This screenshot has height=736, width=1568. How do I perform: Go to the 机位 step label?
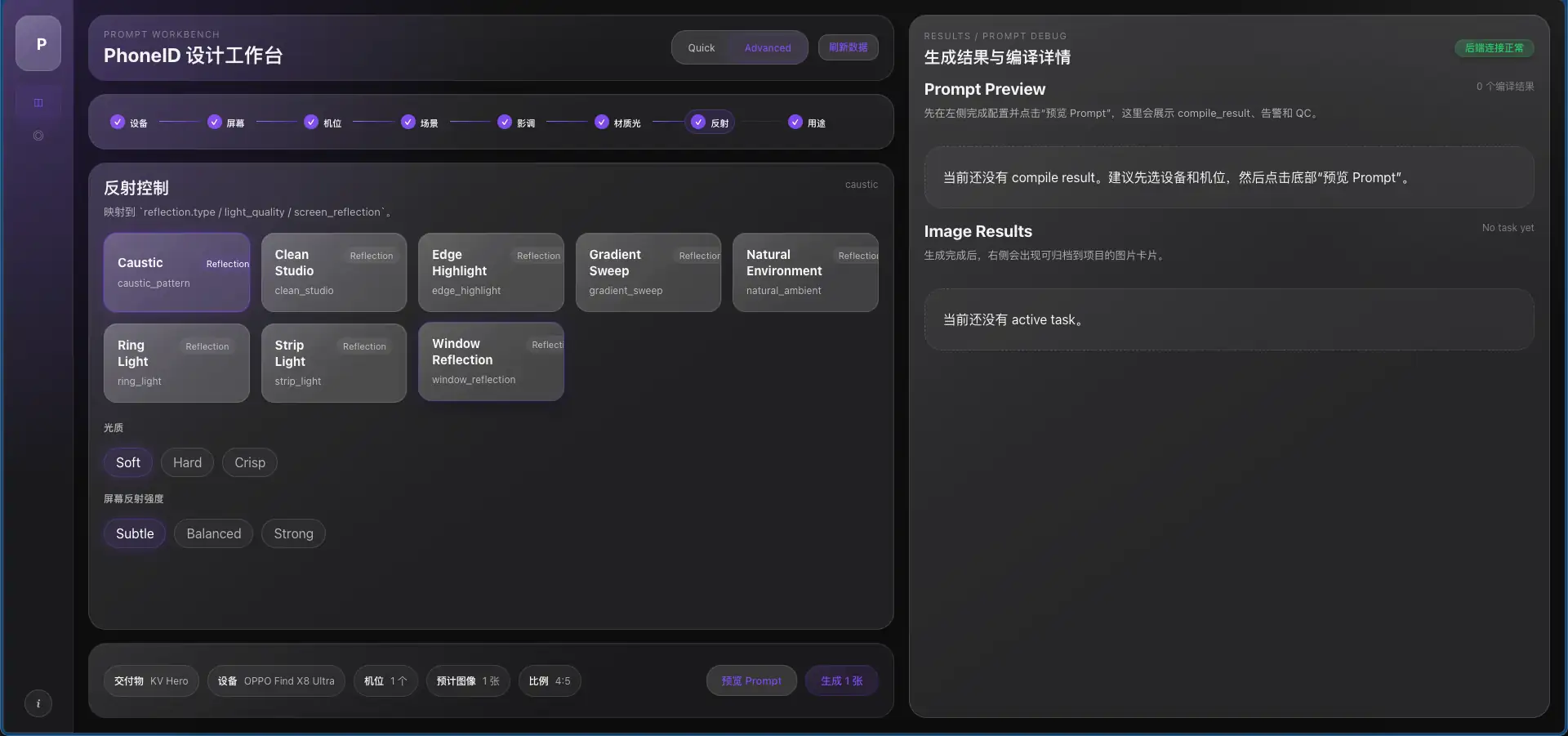pyautogui.click(x=332, y=123)
